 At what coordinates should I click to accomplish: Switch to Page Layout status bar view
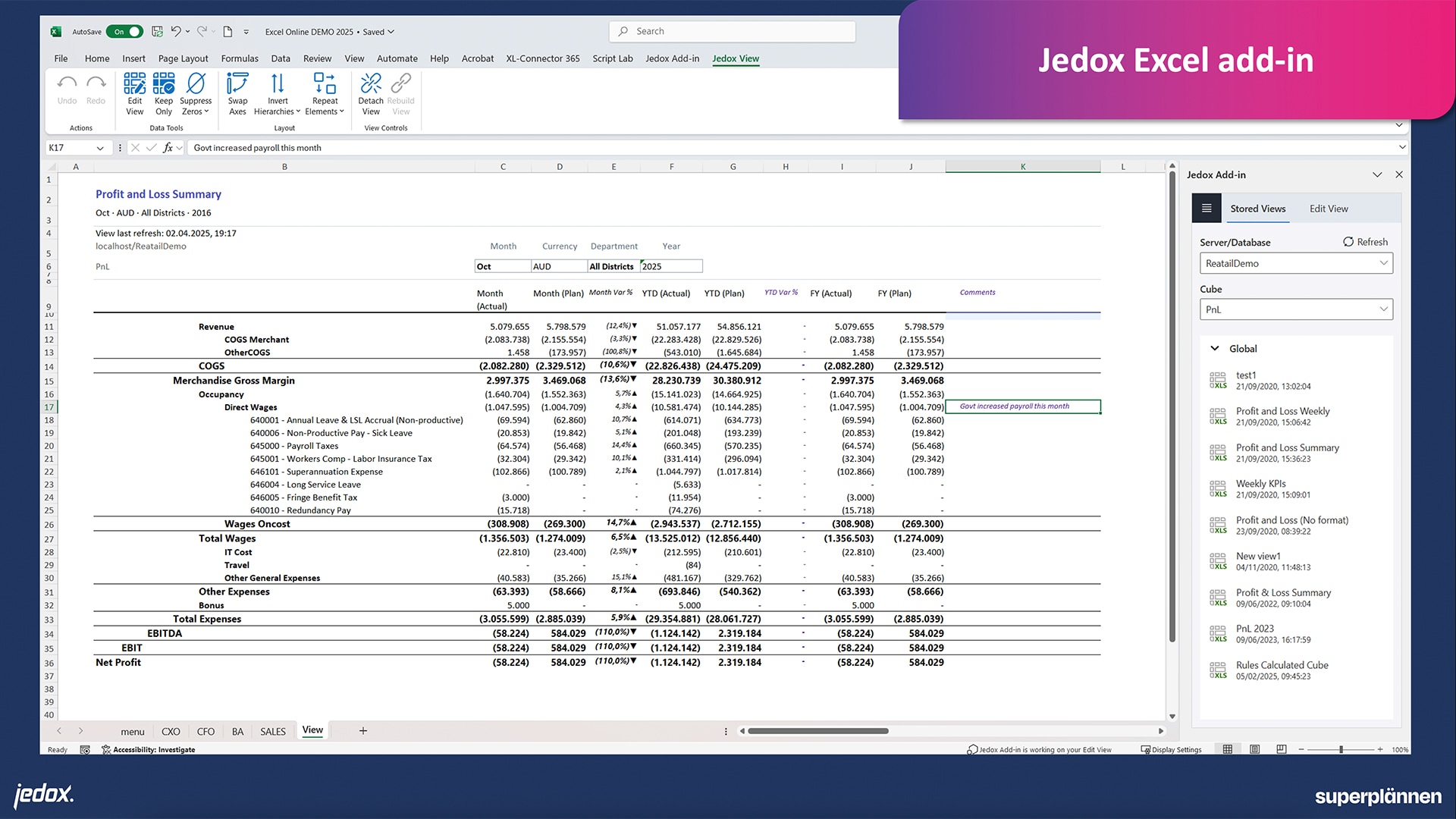(1255, 749)
